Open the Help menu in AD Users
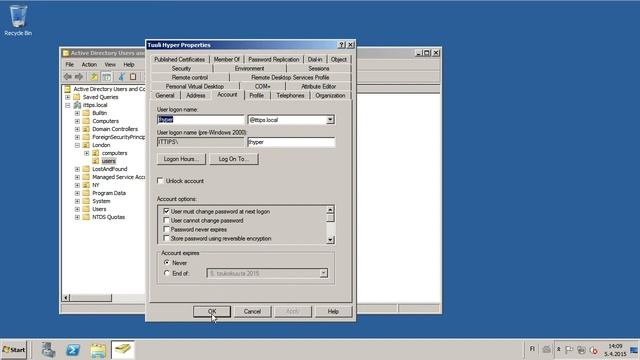 (129, 64)
